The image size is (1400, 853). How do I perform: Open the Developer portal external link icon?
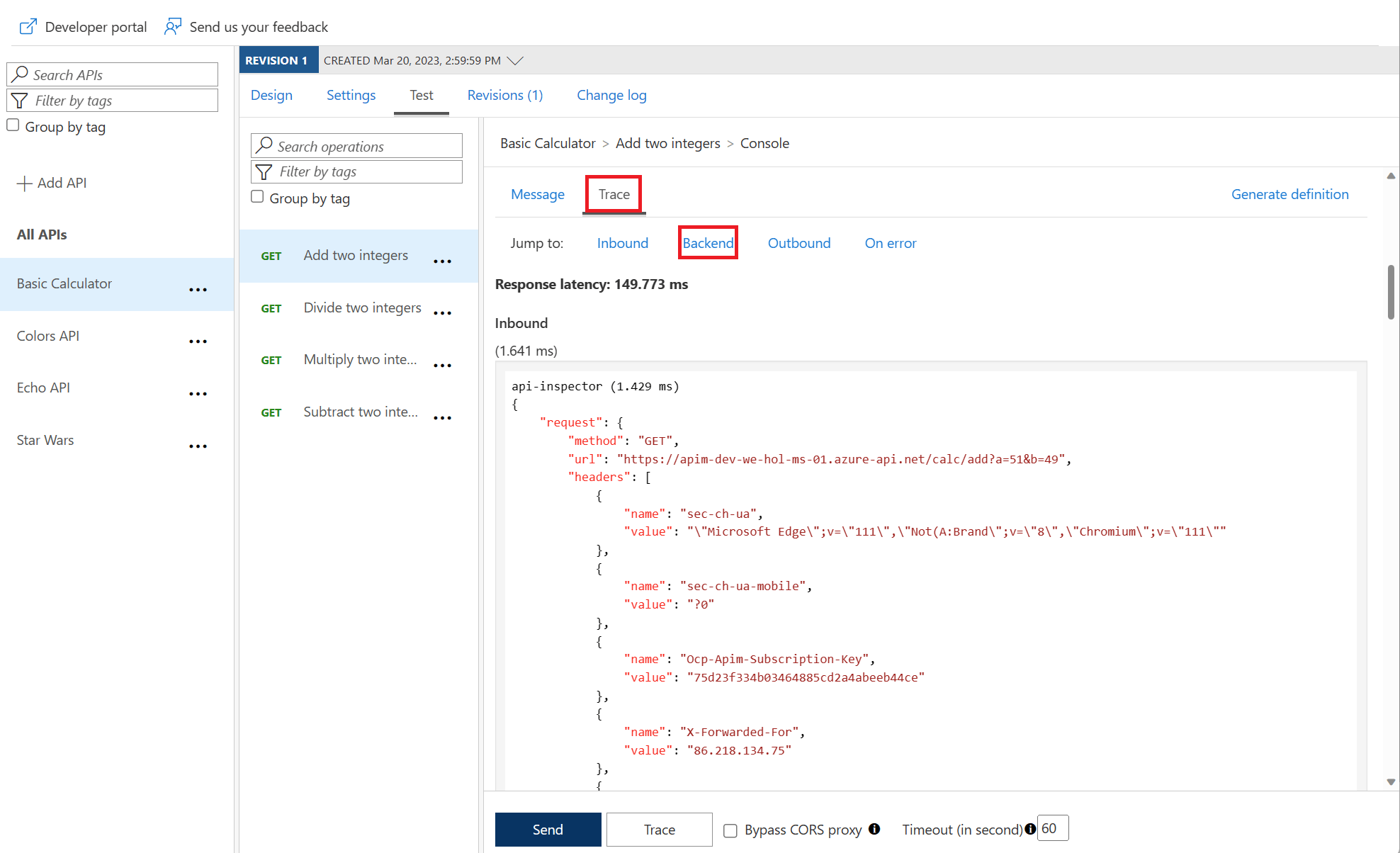28,26
